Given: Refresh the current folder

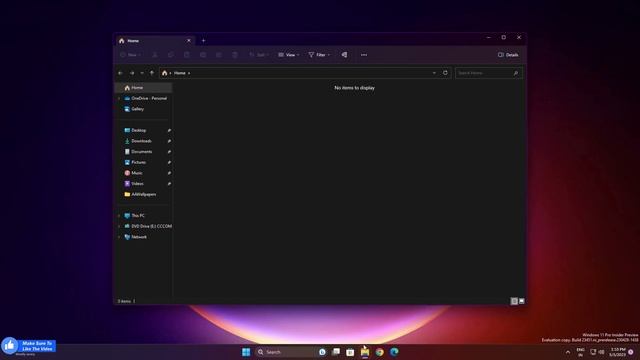Looking at the screenshot, I should coord(445,73).
